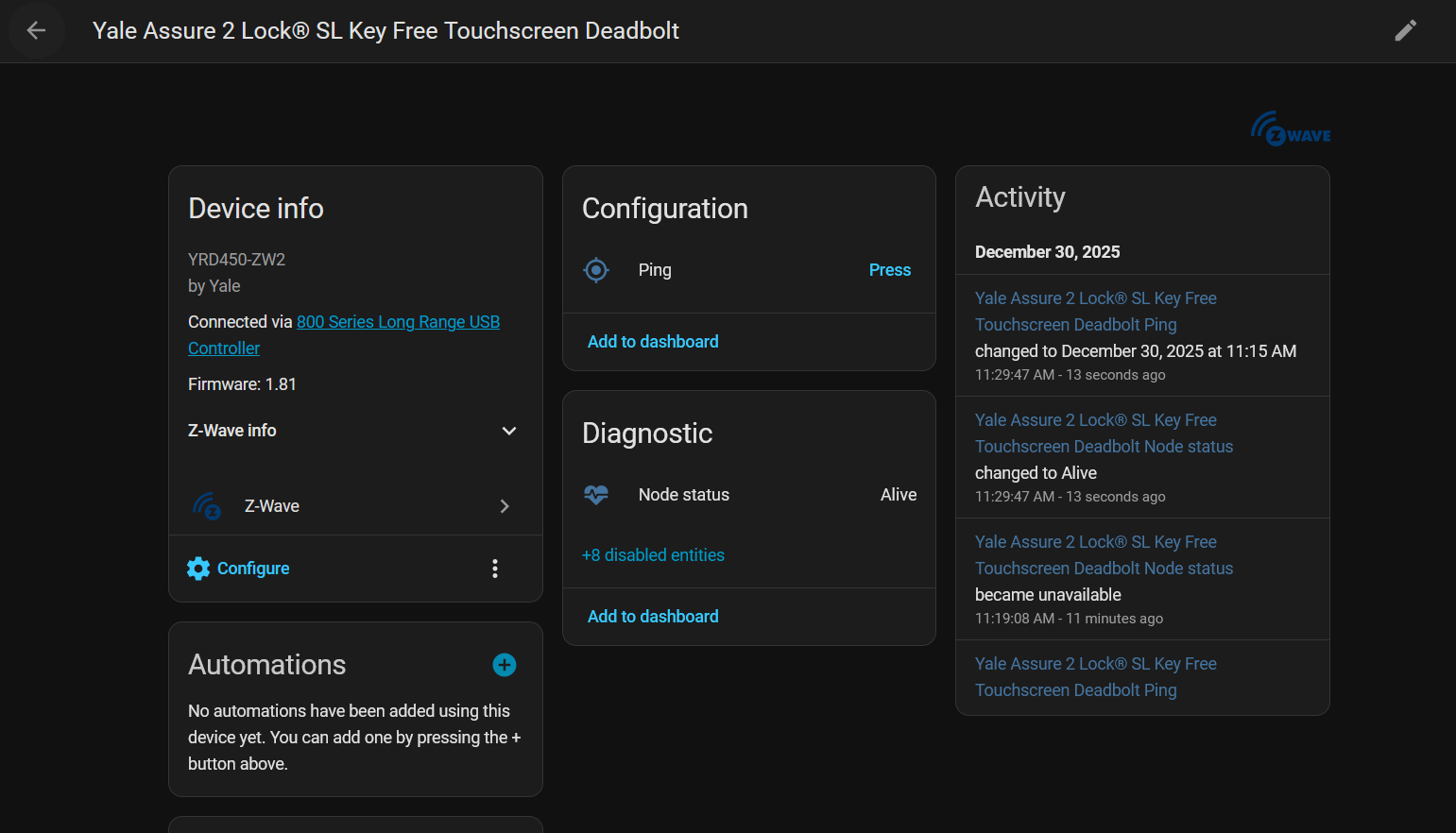Open the three-dot device menu
This screenshot has width=1456, height=833.
click(x=495, y=569)
